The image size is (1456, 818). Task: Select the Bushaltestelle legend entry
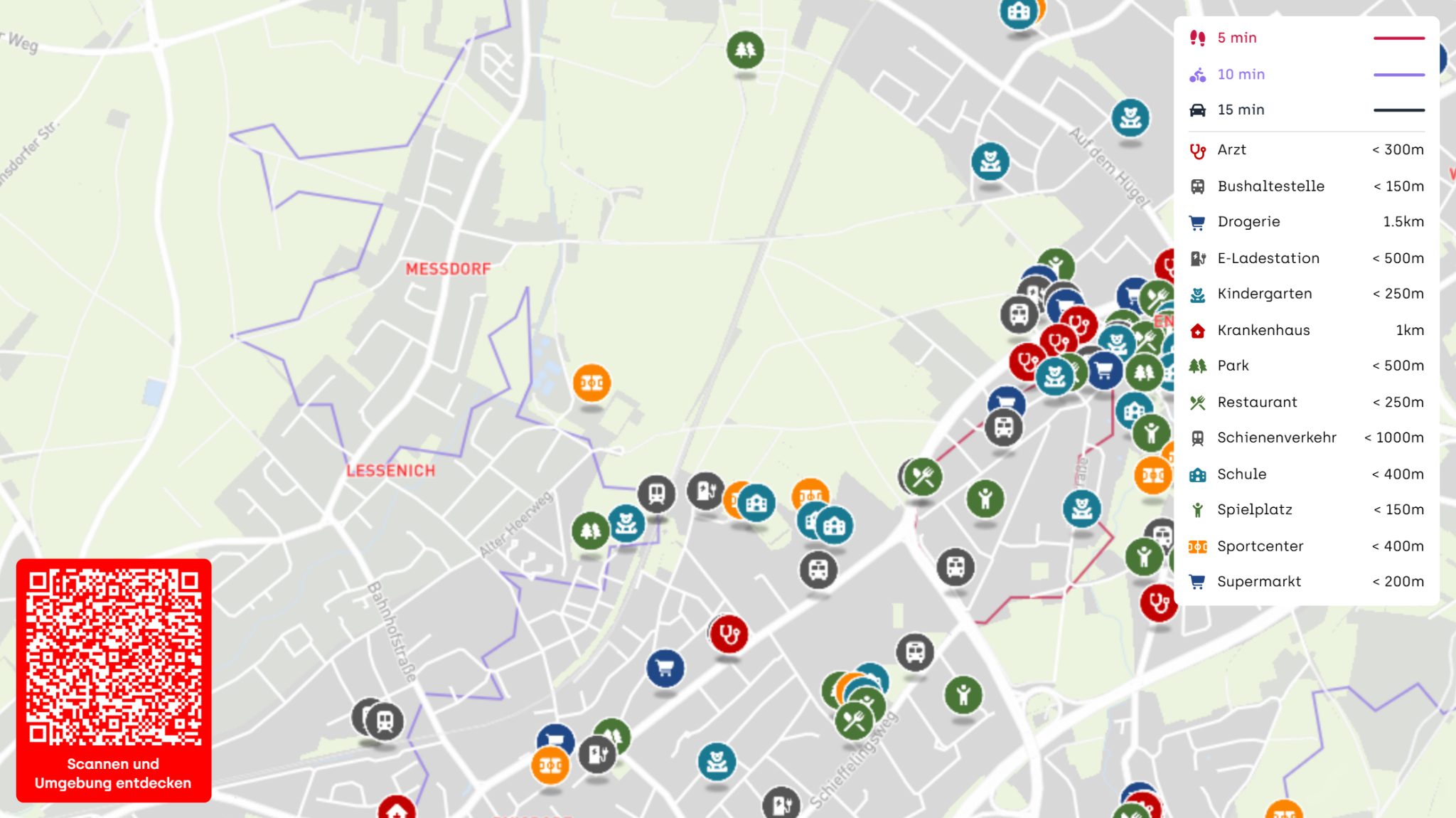1307,186
